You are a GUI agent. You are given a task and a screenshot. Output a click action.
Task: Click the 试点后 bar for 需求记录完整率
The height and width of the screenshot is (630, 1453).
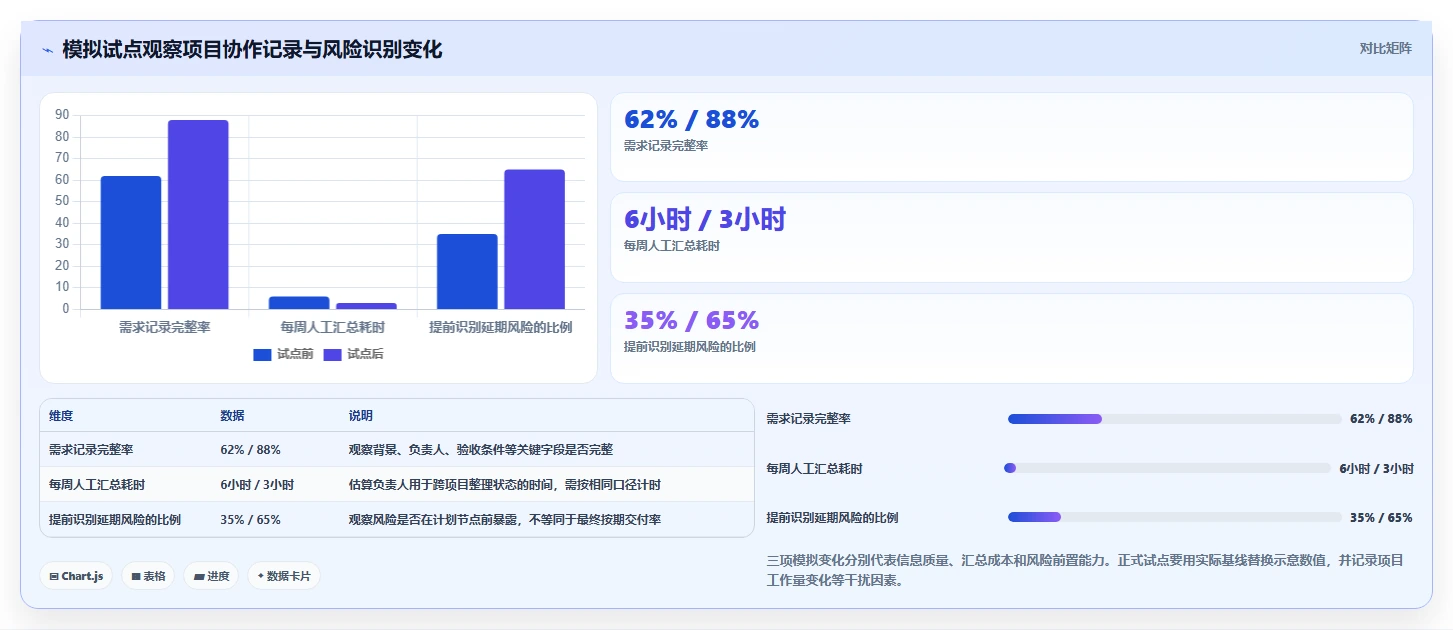point(198,214)
